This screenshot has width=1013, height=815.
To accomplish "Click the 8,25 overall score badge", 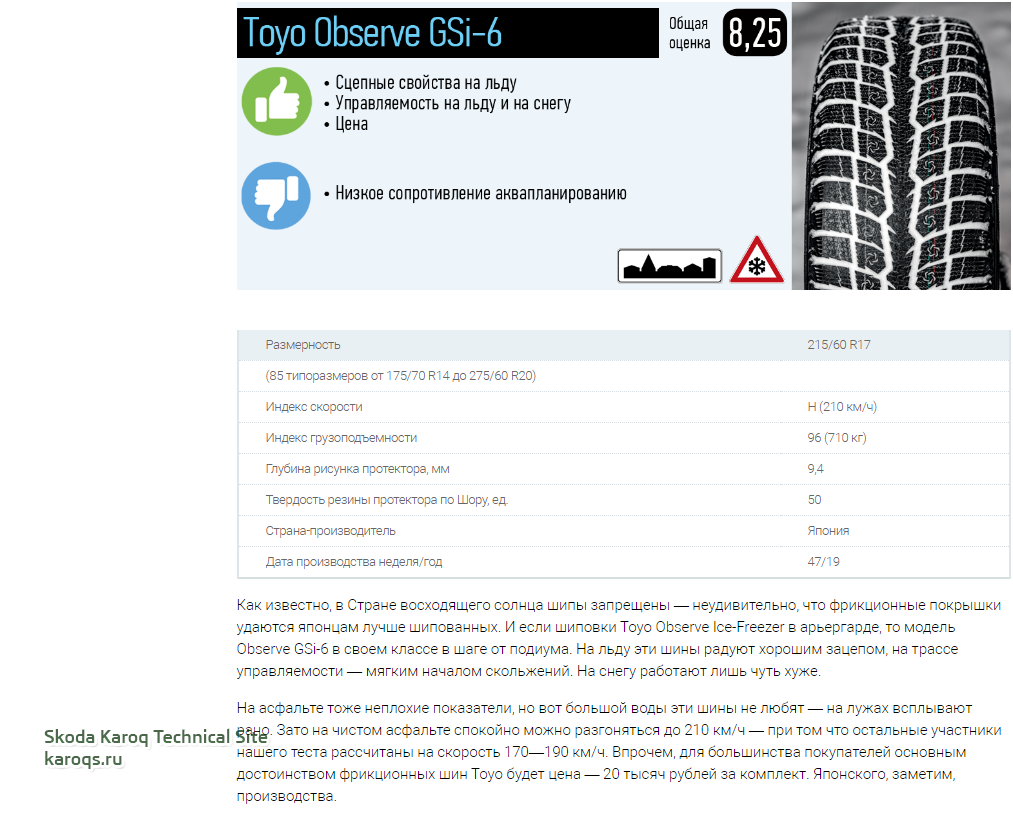I will click(x=755, y=32).
